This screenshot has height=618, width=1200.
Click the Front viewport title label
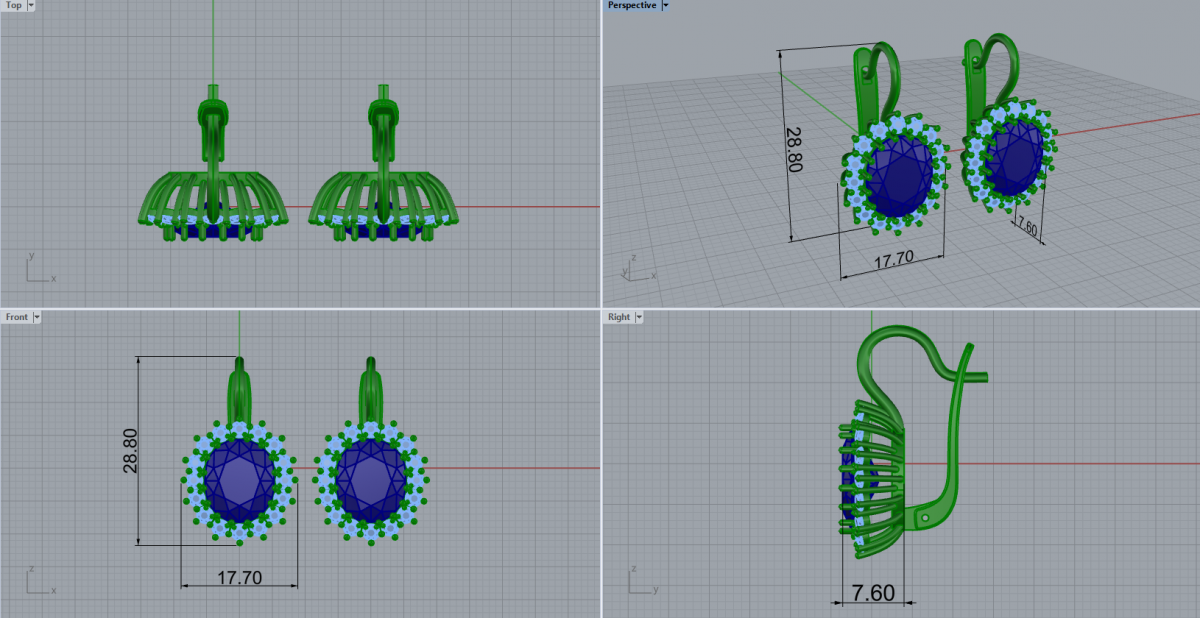(17, 317)
